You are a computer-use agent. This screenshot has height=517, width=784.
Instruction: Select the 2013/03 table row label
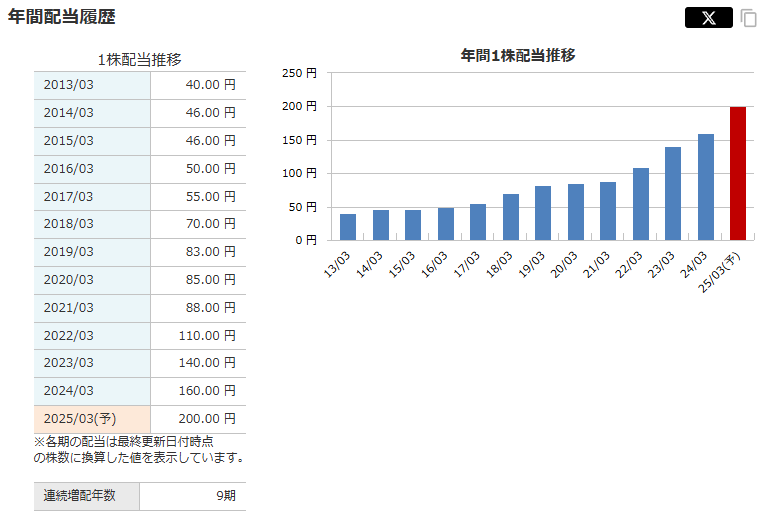[68, 85]
